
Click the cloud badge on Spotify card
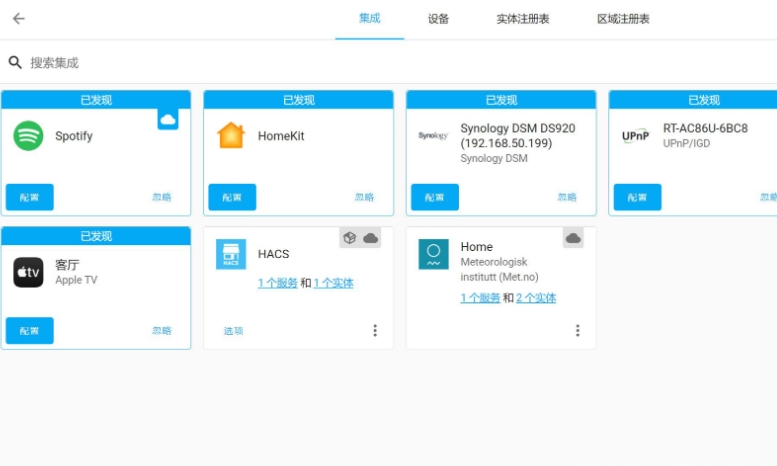click(x=168, y=119)
